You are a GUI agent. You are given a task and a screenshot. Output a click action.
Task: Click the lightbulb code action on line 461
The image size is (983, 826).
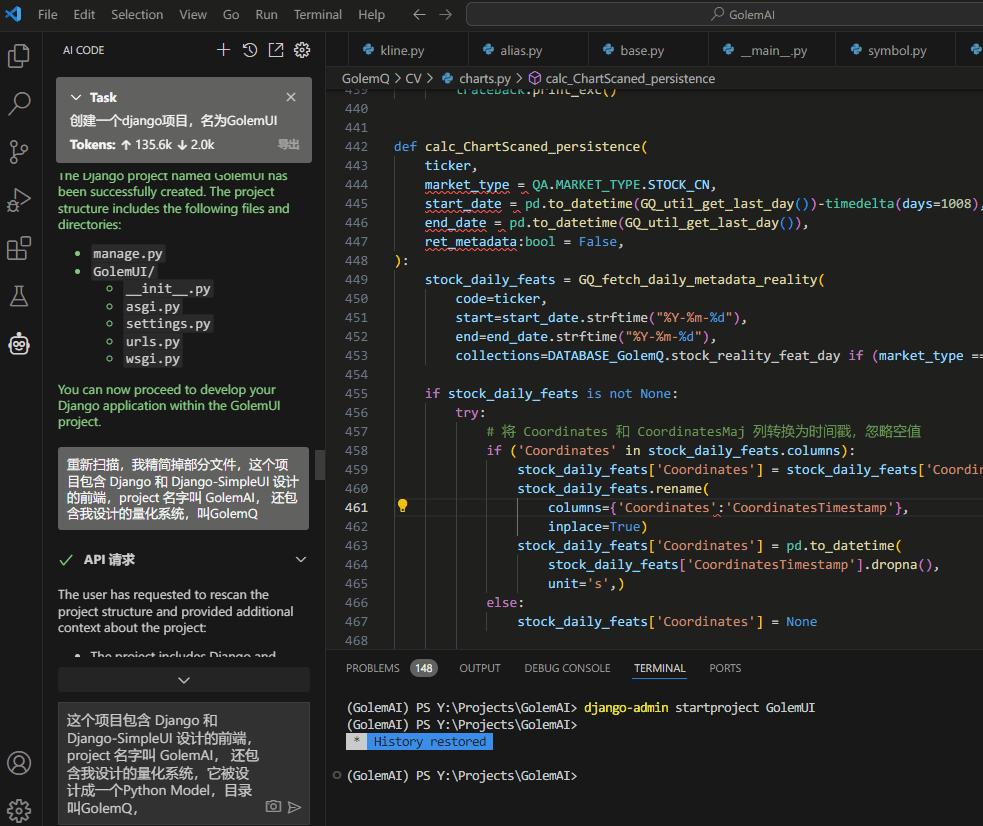pos(402,506)
